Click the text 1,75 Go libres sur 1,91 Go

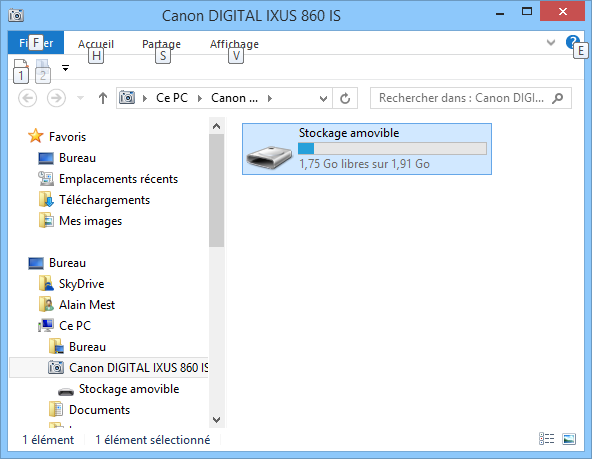[364, 164]
